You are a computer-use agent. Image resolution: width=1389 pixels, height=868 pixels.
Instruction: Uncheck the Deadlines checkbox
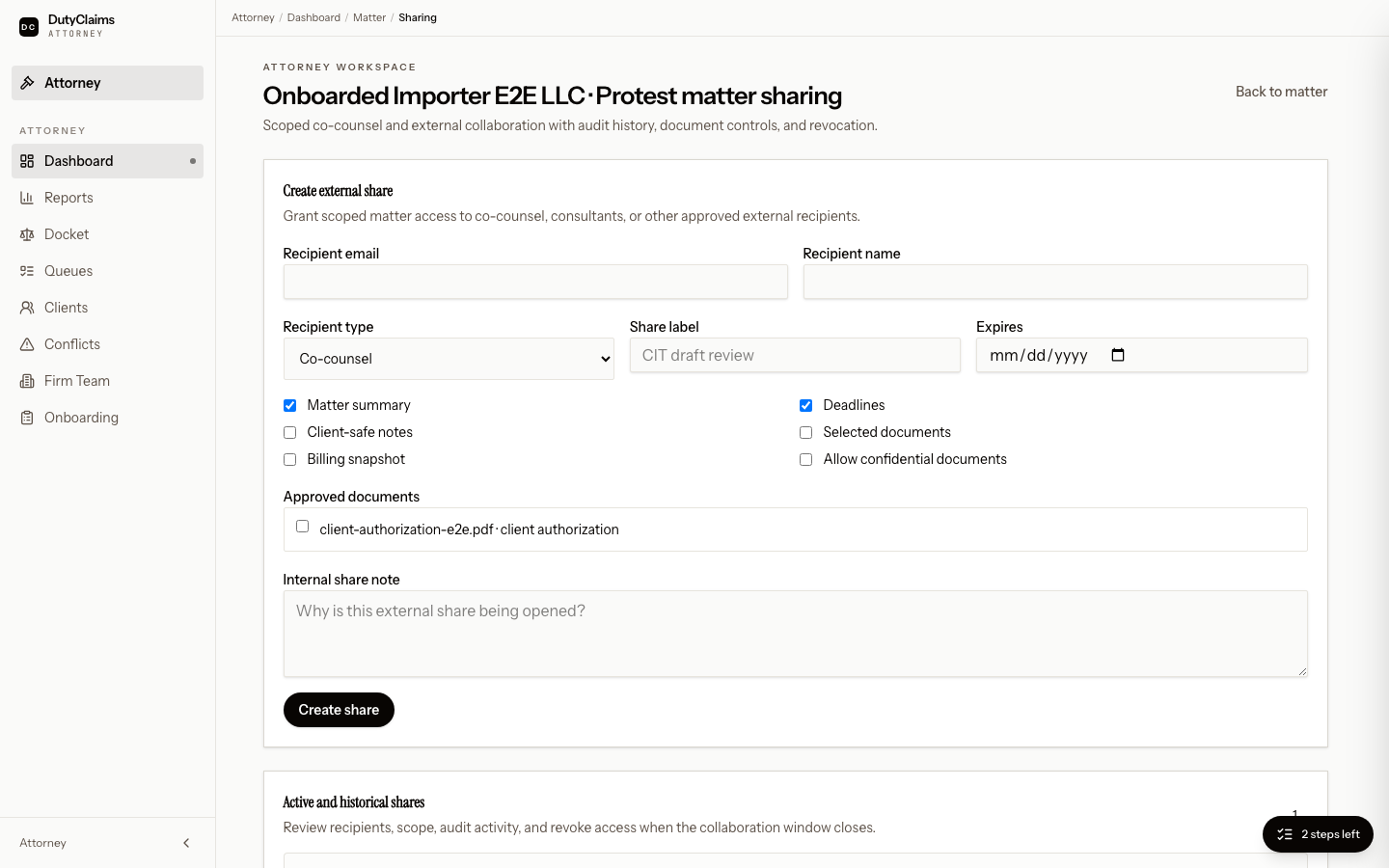pos(805,405)
